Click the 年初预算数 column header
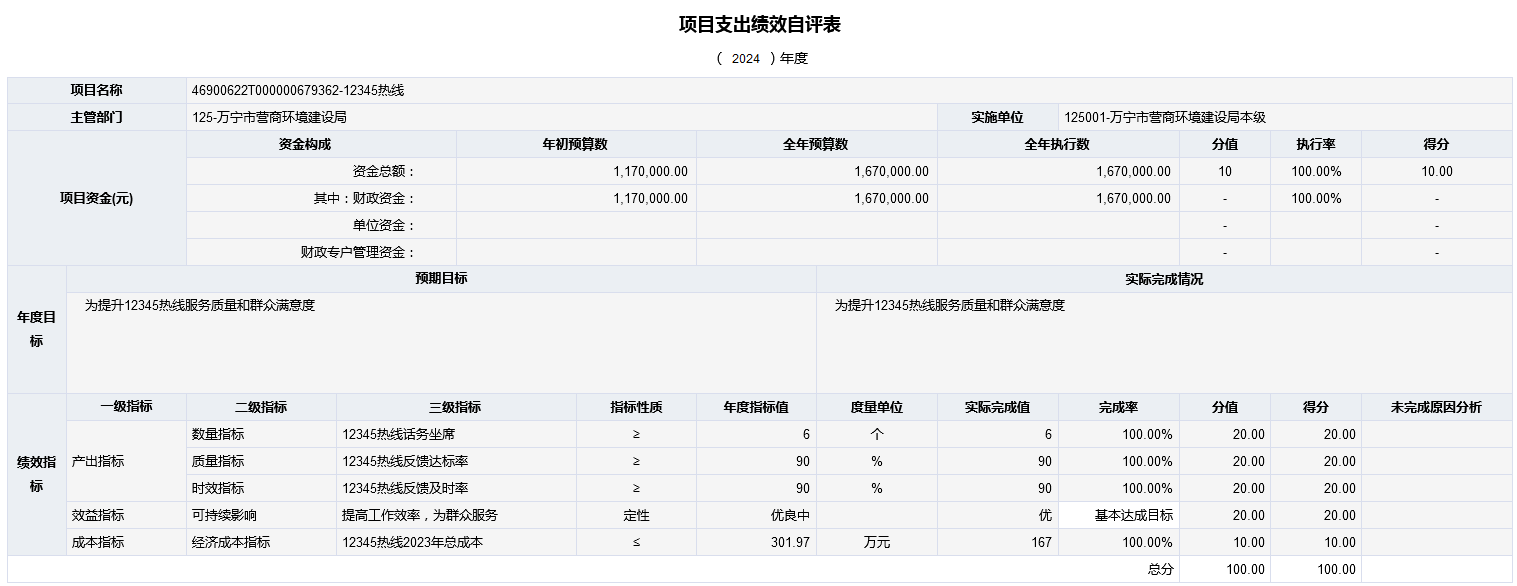1517x586 pixels. (575, 145)
